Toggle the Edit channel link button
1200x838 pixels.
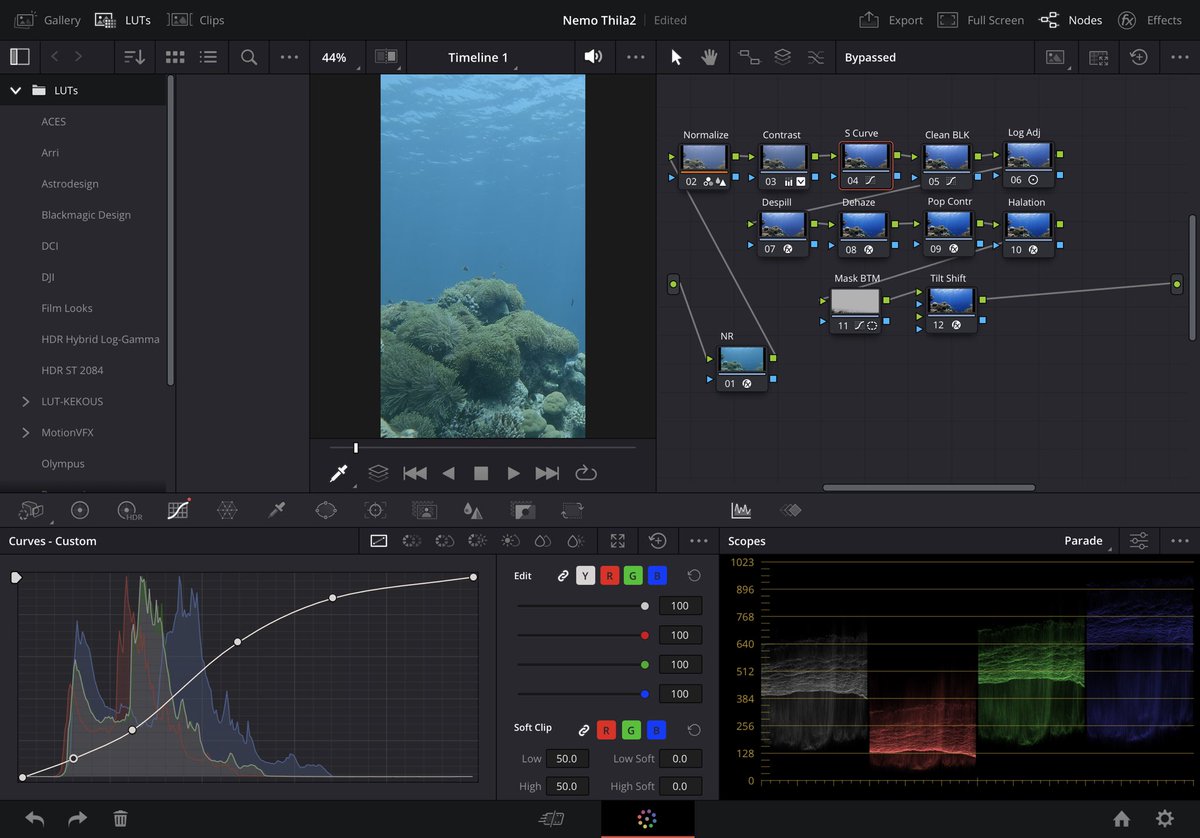[562, 576]
